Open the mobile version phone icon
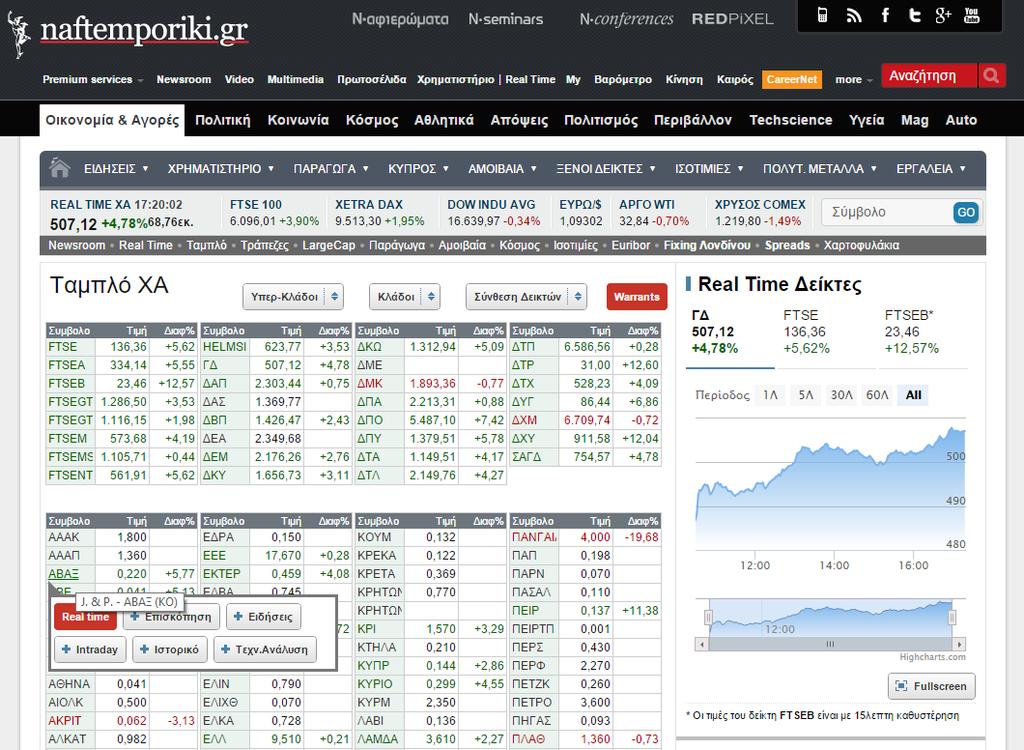 coord(823,15)
